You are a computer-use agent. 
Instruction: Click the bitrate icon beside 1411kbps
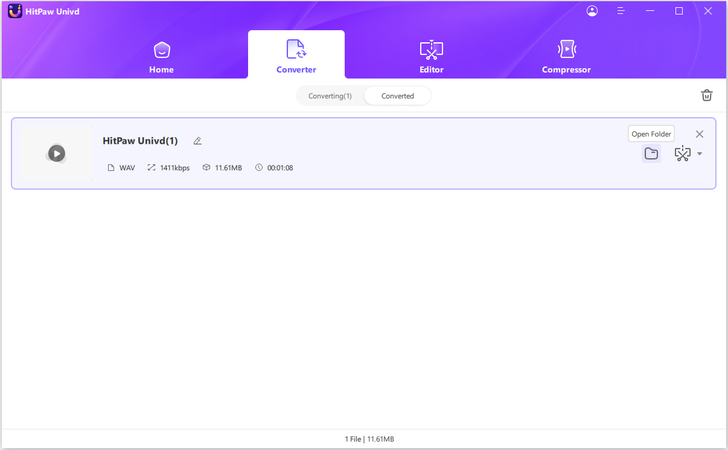tap(151, 167)
